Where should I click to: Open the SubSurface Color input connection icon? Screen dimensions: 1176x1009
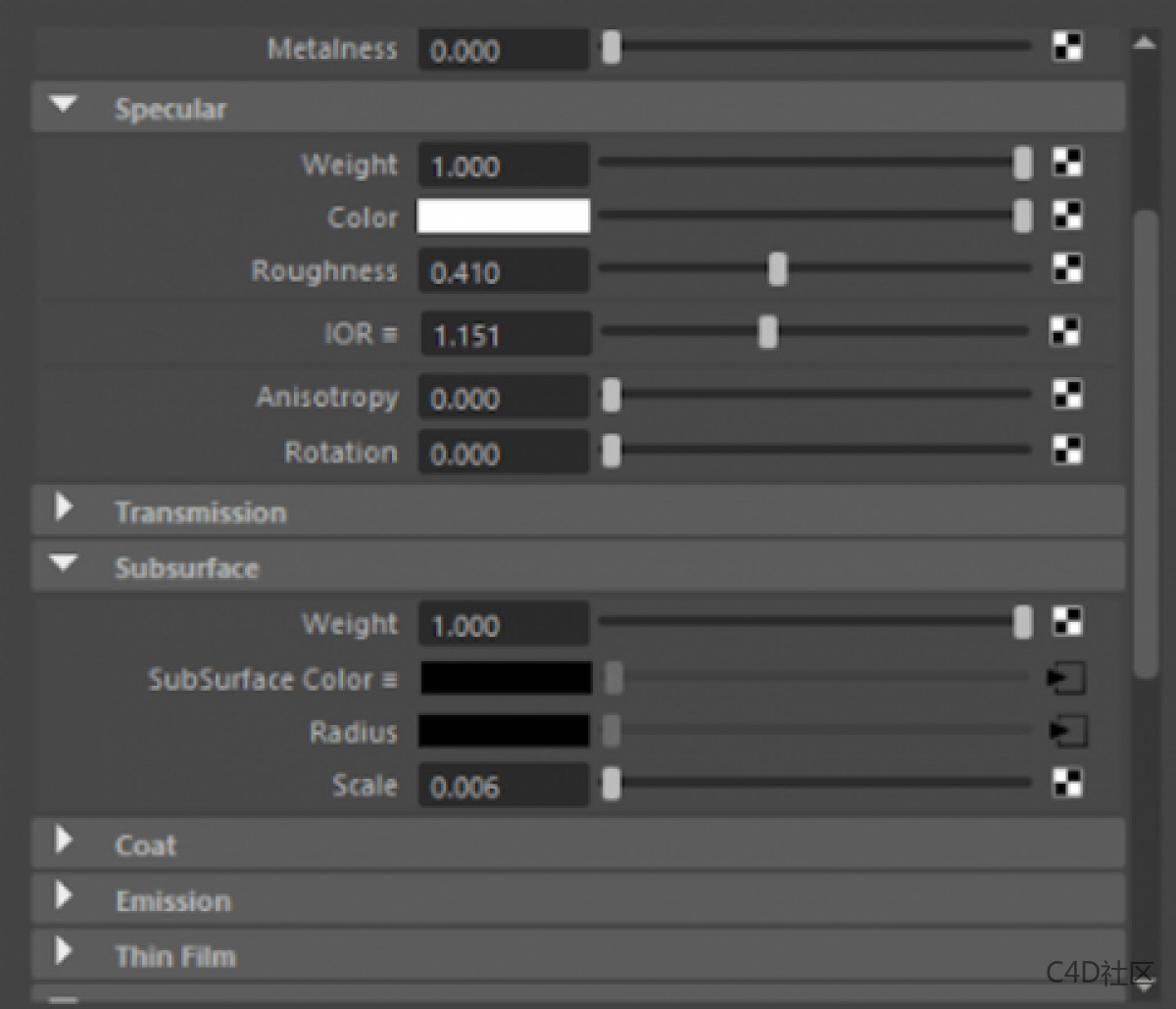(1066, 678)
